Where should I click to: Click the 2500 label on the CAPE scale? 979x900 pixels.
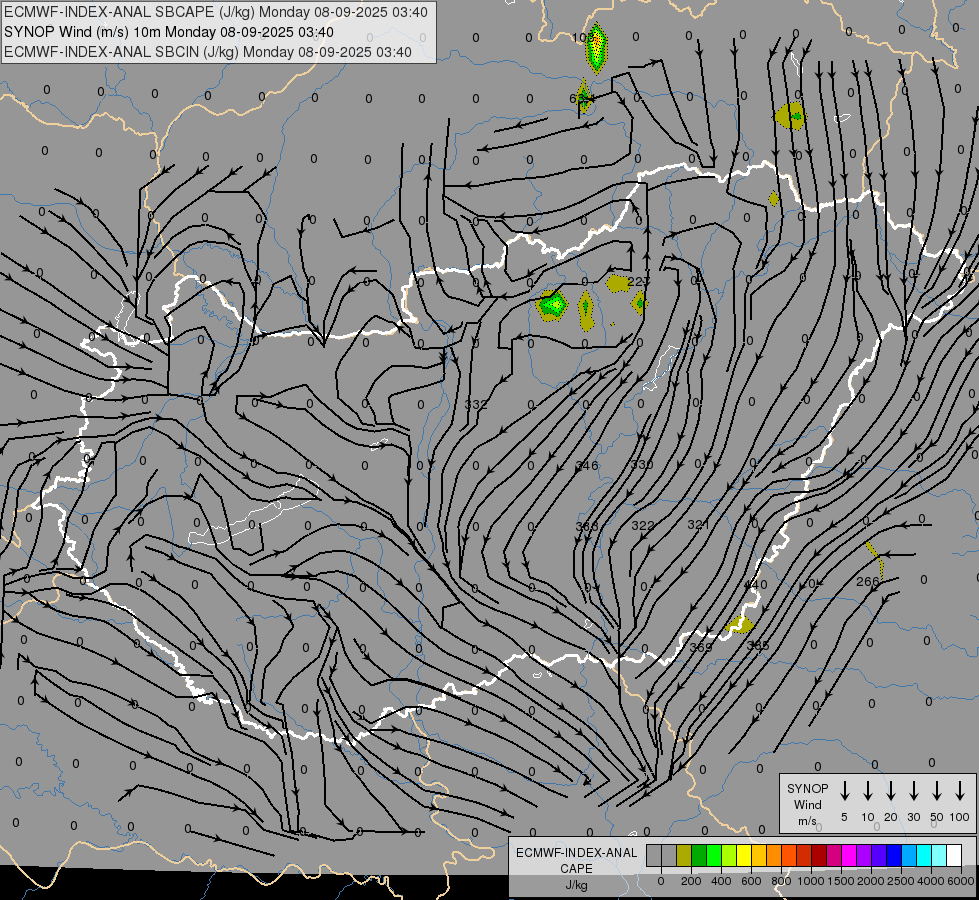(901, 881)
